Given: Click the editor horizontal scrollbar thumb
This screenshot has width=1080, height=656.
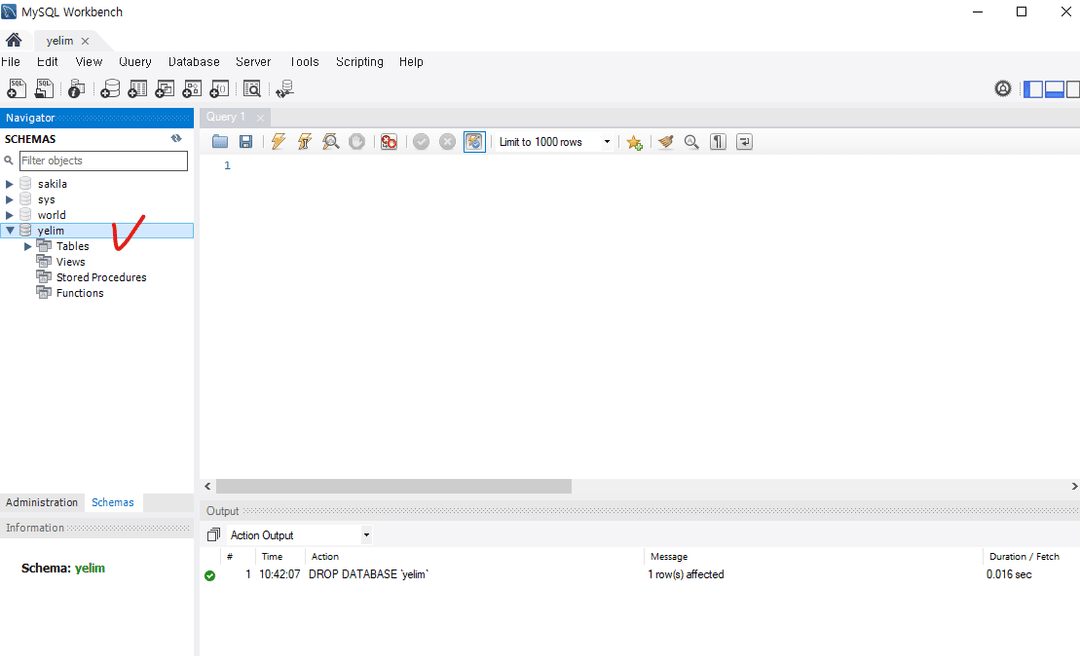Looking at the screenshot, I should [x=393, y=486].
